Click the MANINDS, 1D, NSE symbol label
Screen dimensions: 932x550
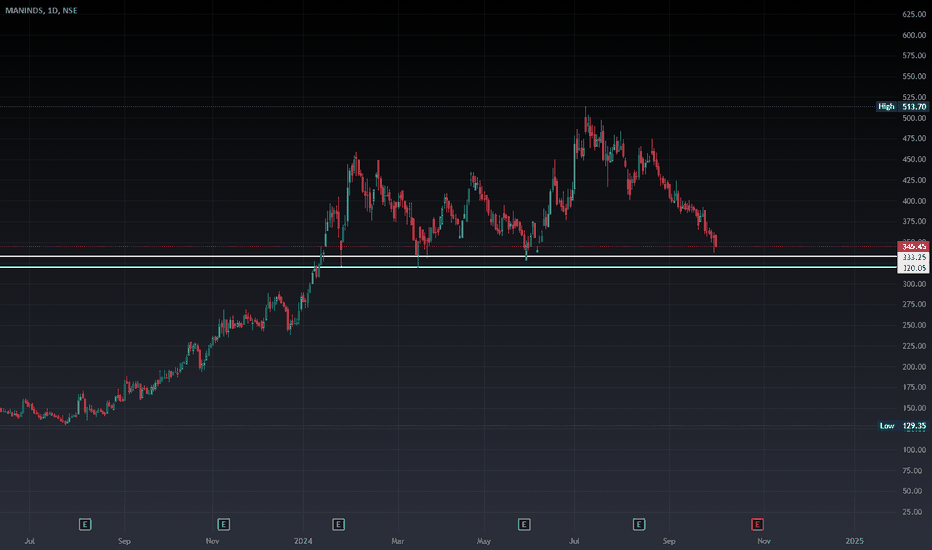click(41, 10)
